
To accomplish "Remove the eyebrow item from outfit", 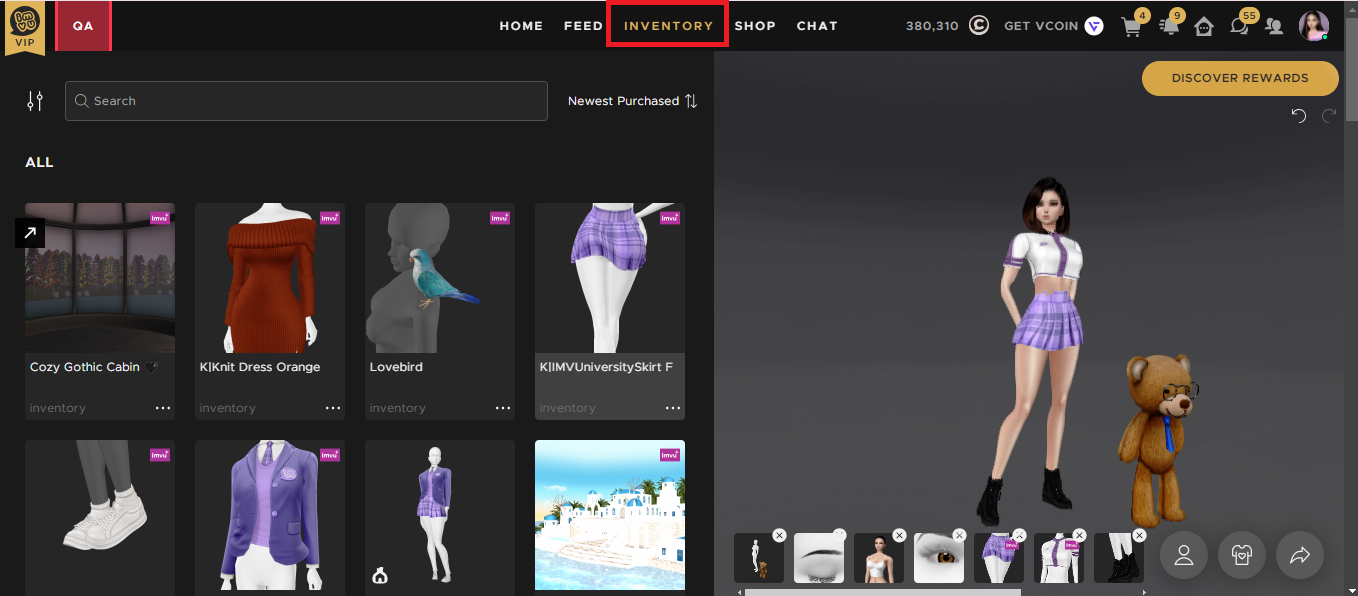I will click(x=839, y=536).
